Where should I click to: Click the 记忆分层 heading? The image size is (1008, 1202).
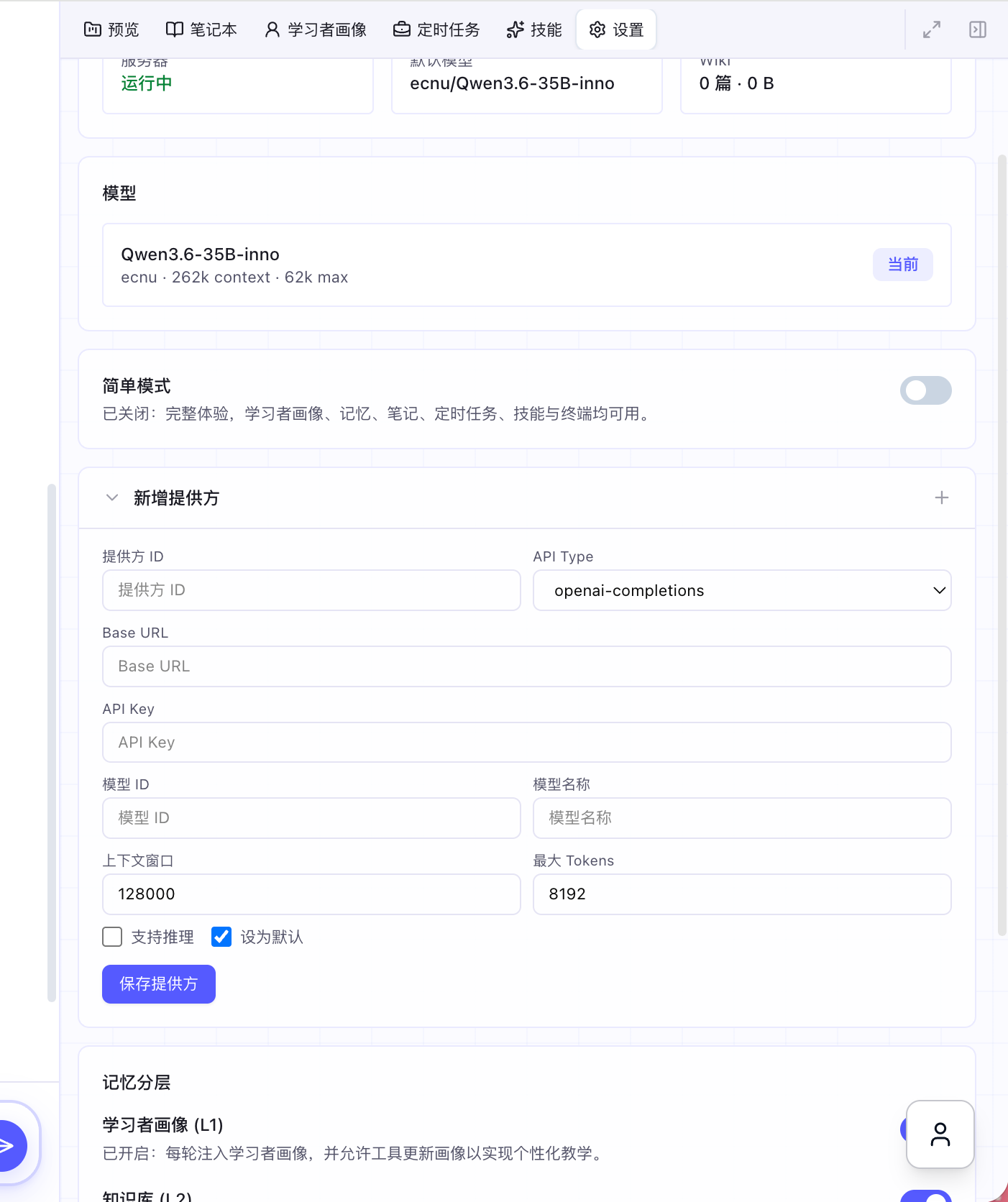[x=137, y=1083]
